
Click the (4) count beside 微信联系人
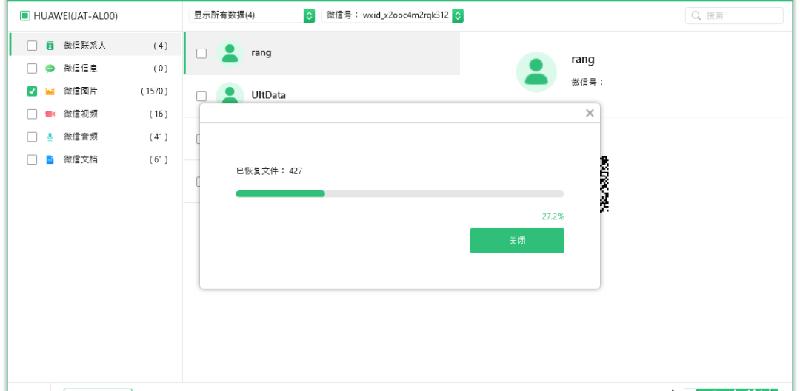point(160,45)
